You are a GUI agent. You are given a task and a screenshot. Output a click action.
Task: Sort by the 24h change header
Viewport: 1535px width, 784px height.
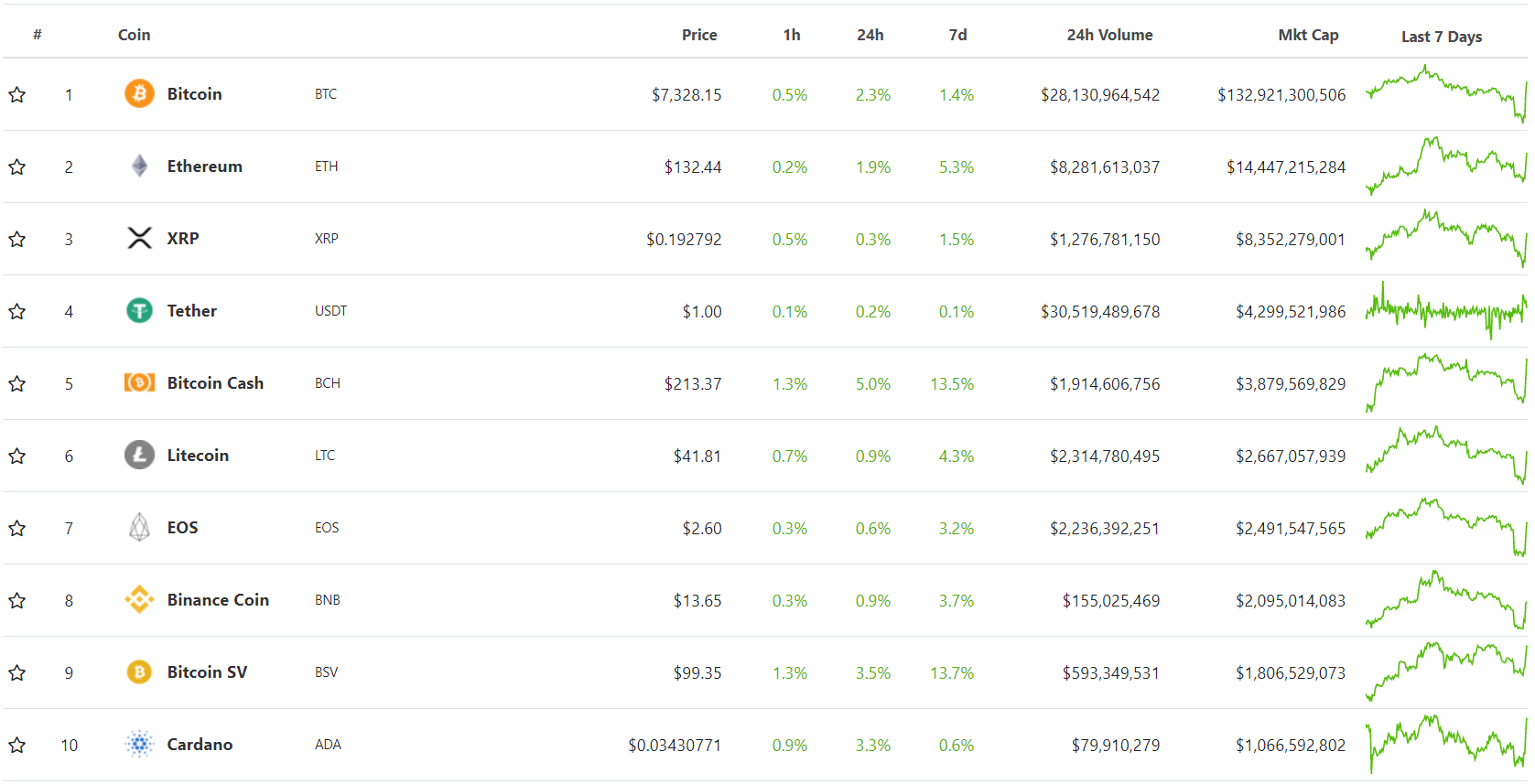coord(870,35)
